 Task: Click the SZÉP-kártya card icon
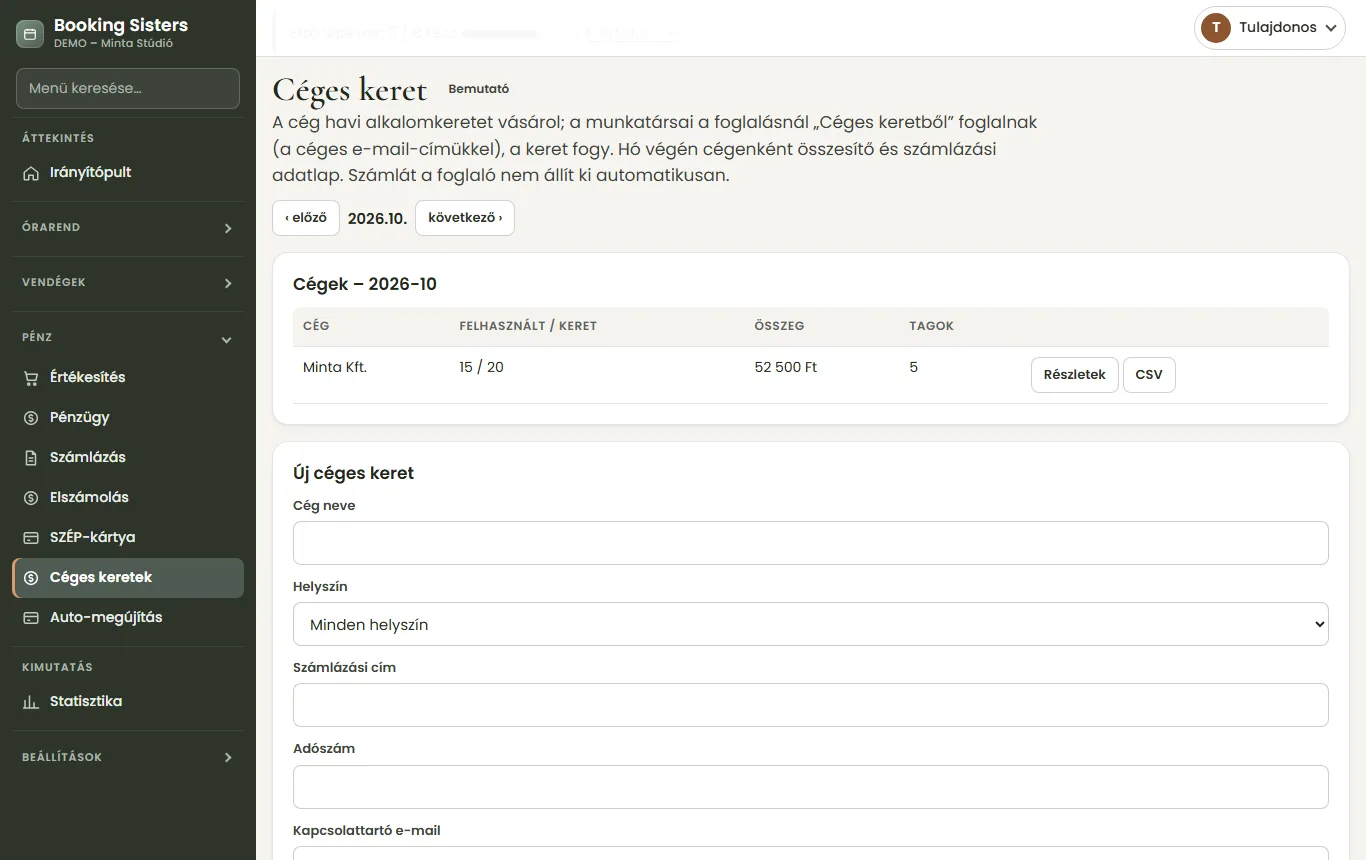[x=31, y=538]
